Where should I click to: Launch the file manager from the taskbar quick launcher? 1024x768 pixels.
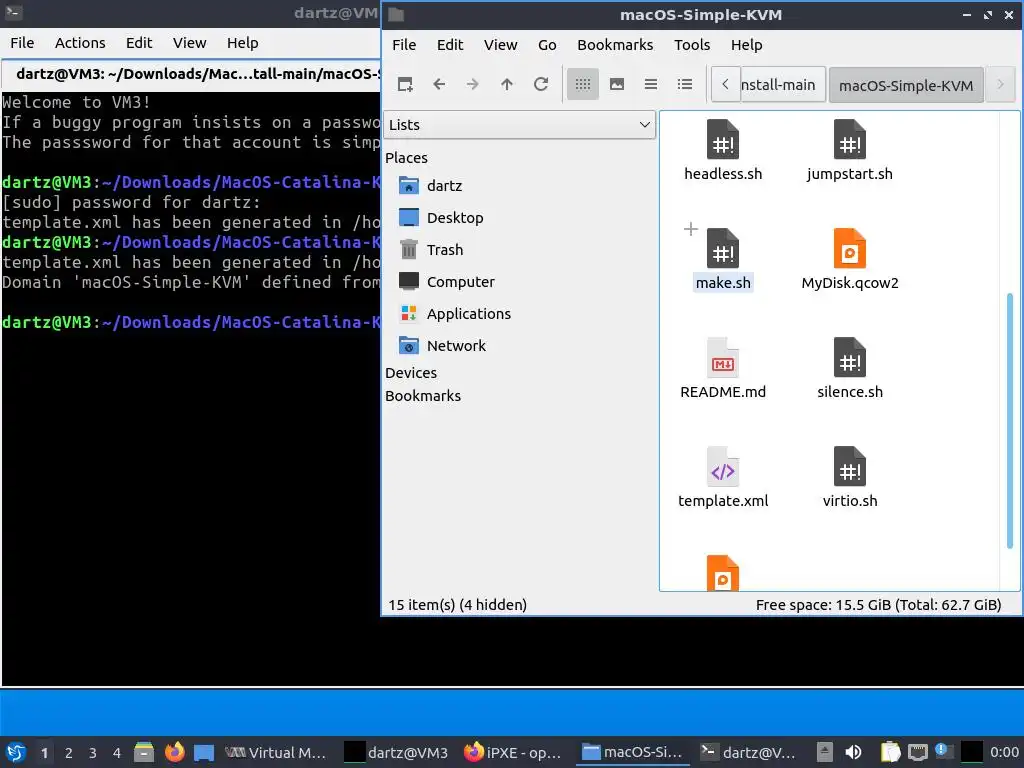click(144, 752)
